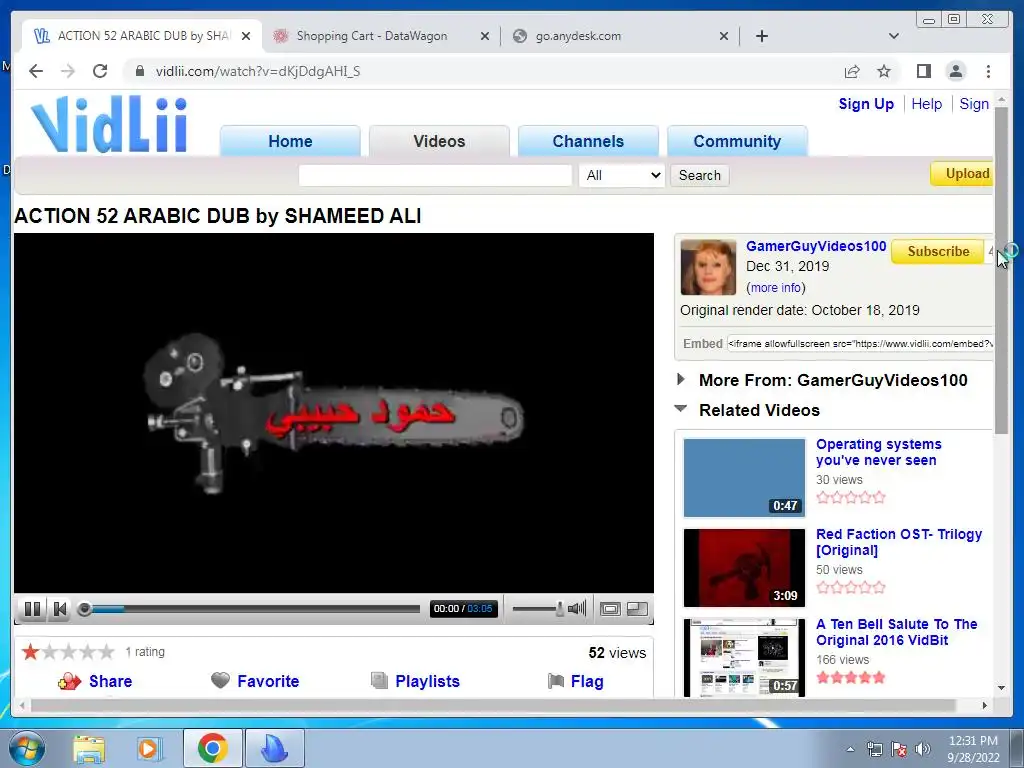This screenshot has height=768, width=1024.
Task: Toggle the browser side panel icon
Action: [923, 71]
